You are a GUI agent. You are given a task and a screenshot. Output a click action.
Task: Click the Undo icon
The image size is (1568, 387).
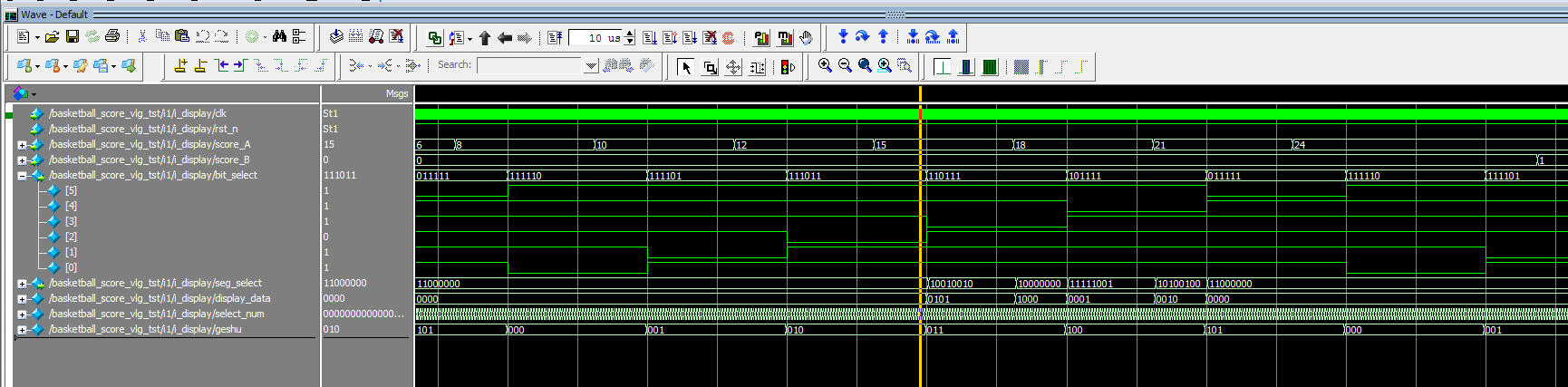pos(202,37)
